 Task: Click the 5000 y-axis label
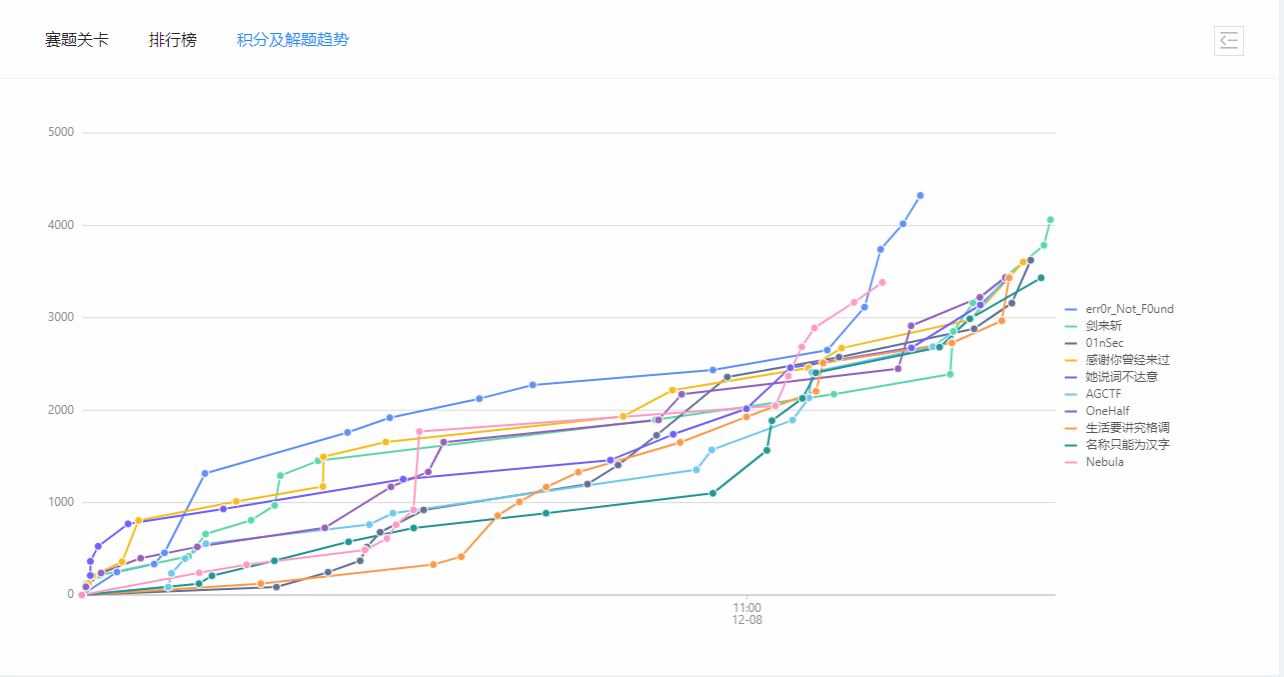[62, 132]
